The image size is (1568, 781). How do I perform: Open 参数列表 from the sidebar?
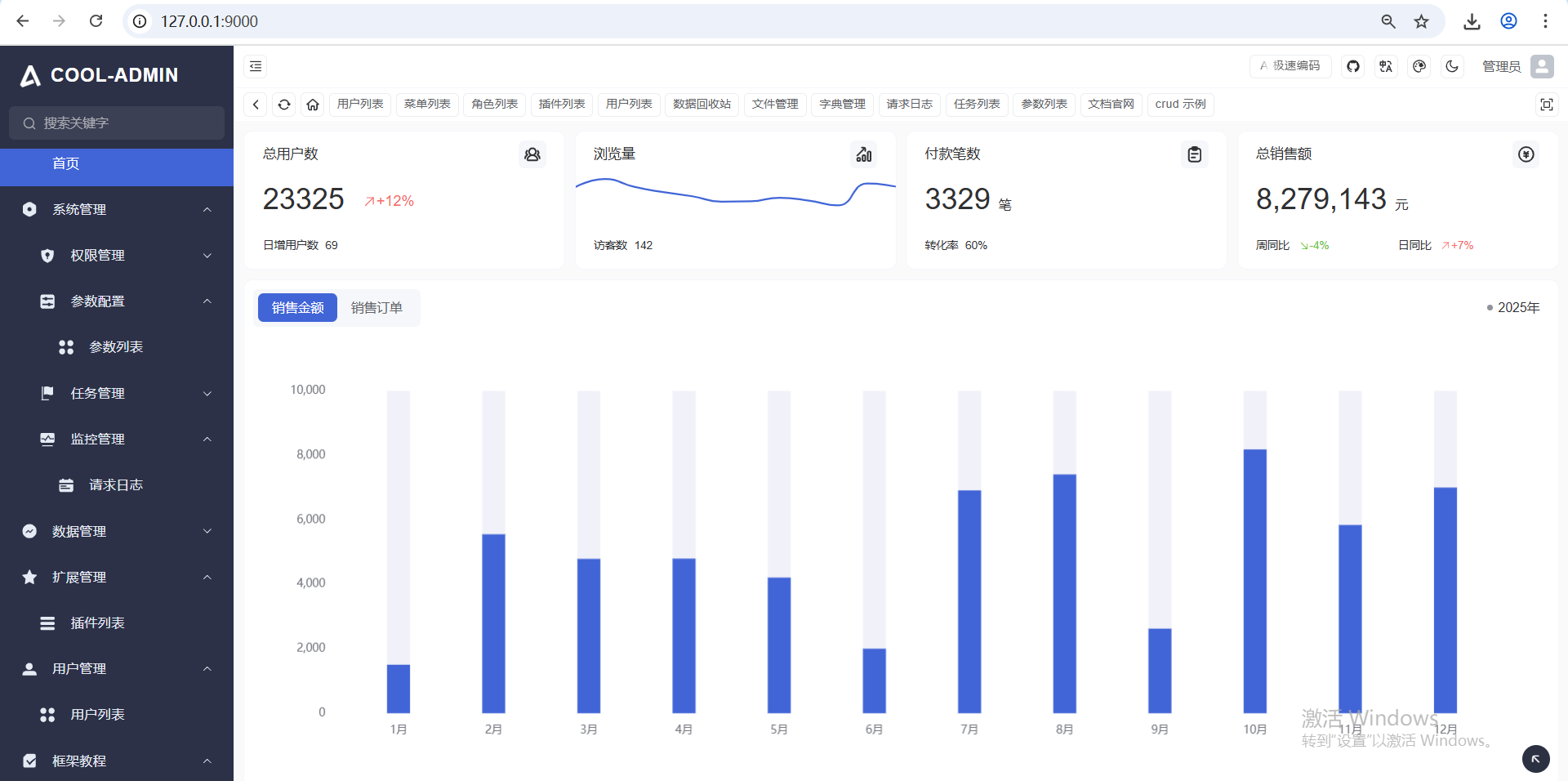point(117,346)
